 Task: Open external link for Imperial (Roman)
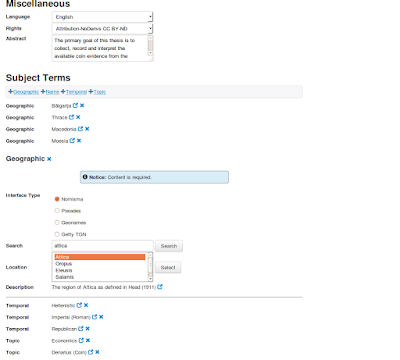click(x=94, y=317)
